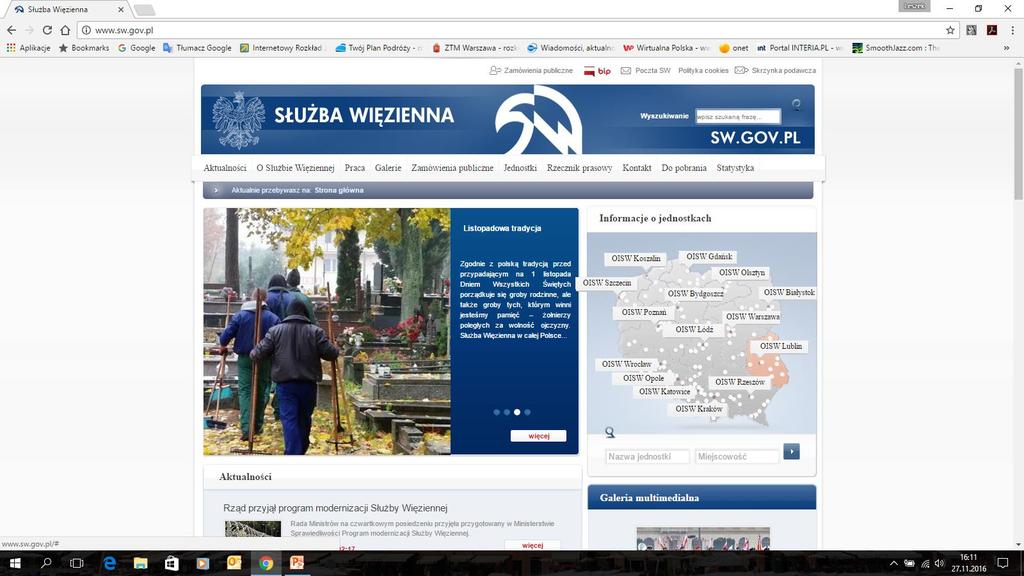Click the cemetery slideshow photo
This screenshot has width=1024, height=576.
pos(327,331)
